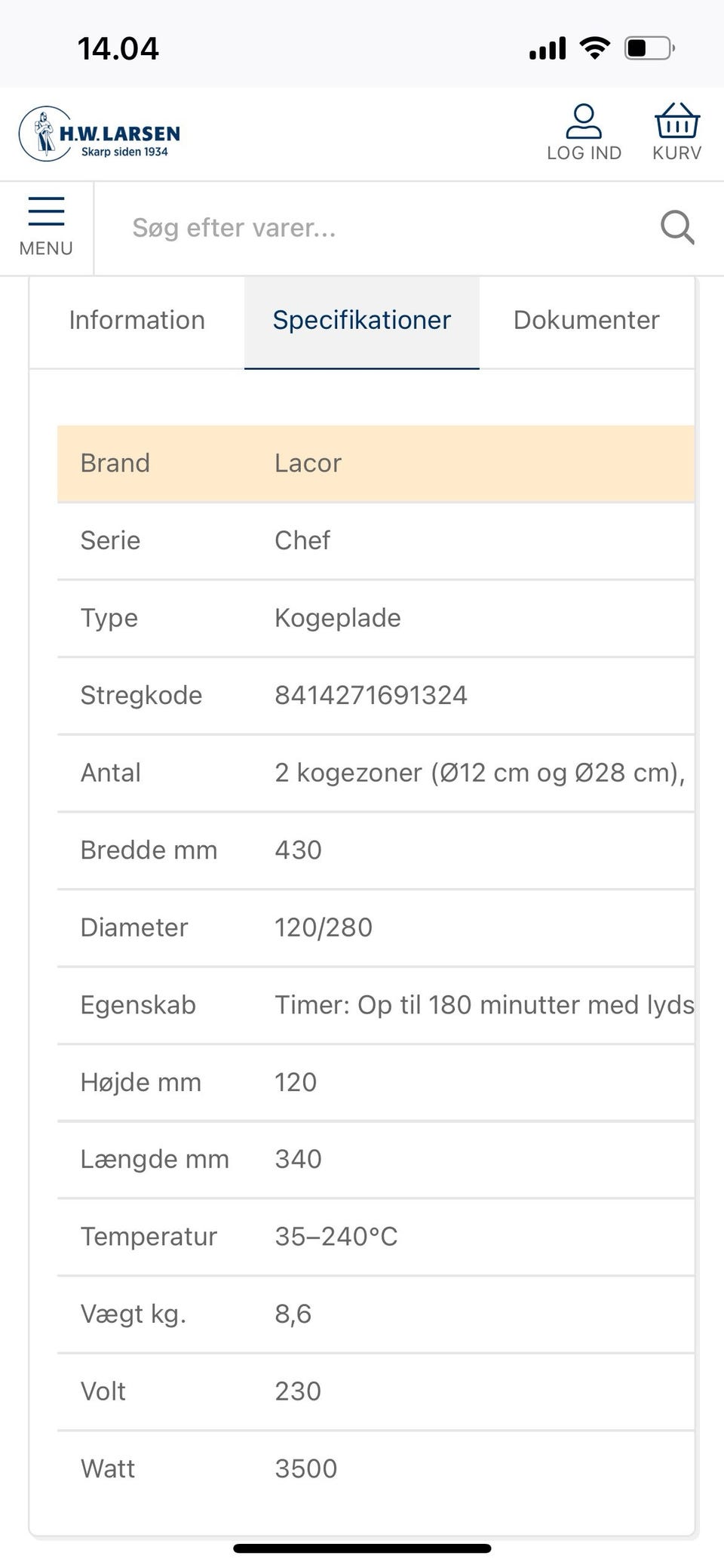Select the Stregkode value 8414271691324
Image resolution: width=724 pixels, height=1568 pixels.
click(370, 695)
